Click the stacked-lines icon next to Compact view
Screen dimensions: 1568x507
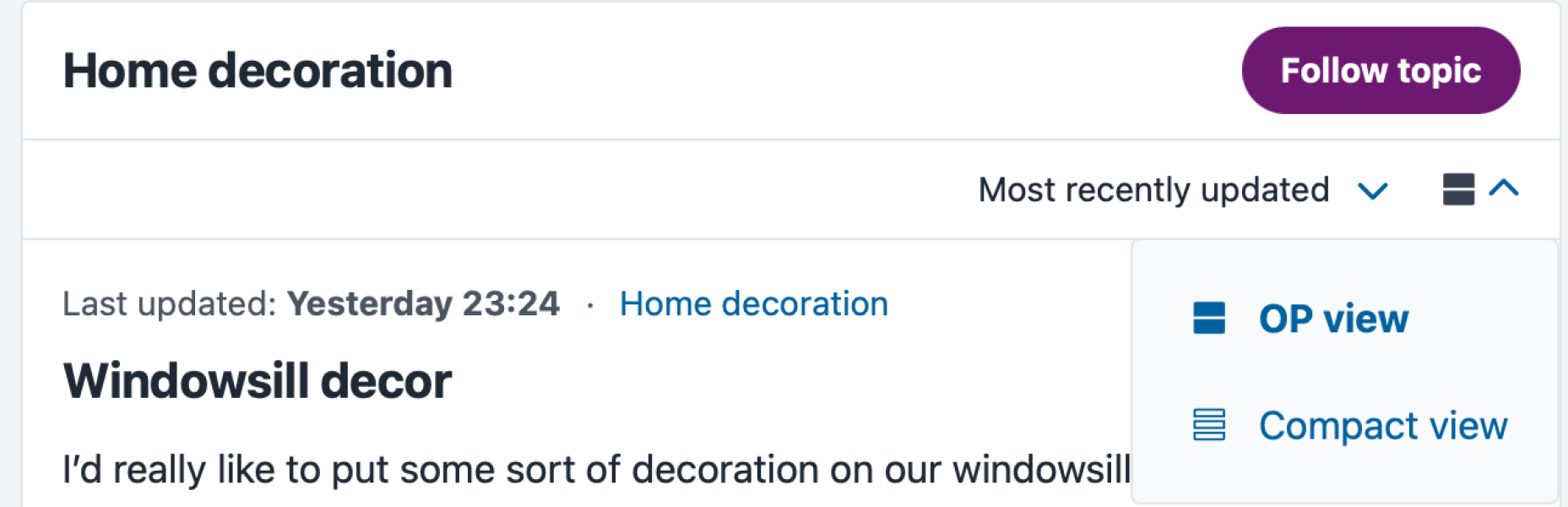click(x=1209, y=425)
